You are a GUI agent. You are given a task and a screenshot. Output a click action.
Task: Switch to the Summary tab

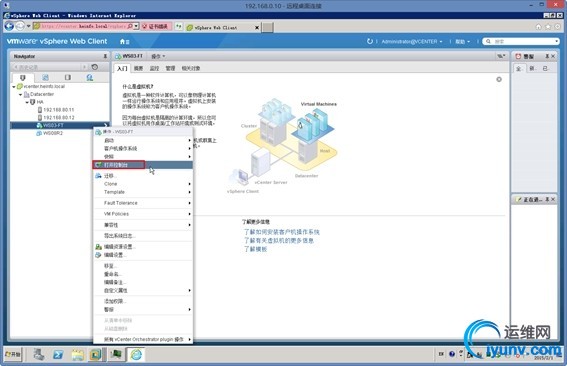(x=138, y=68)
